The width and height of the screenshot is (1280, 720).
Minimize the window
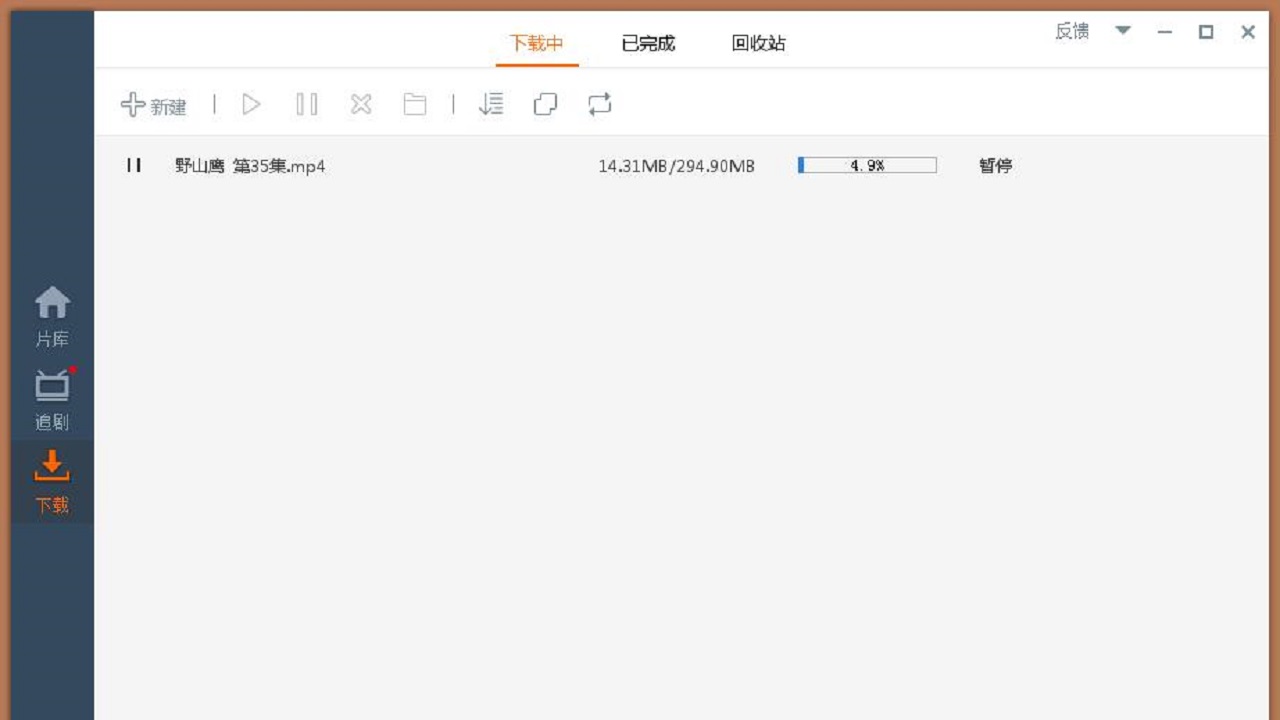point(1164,32)
